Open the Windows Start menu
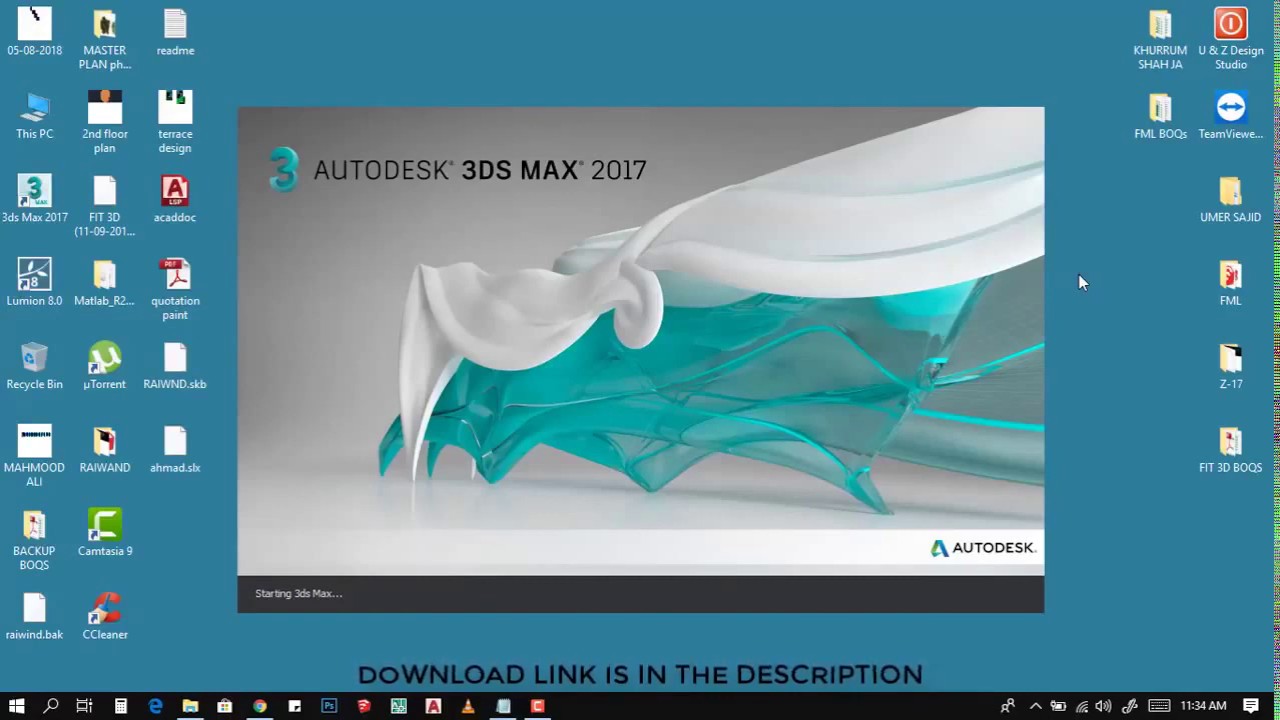The image size is (1280, 720). (x=16, y=706)
